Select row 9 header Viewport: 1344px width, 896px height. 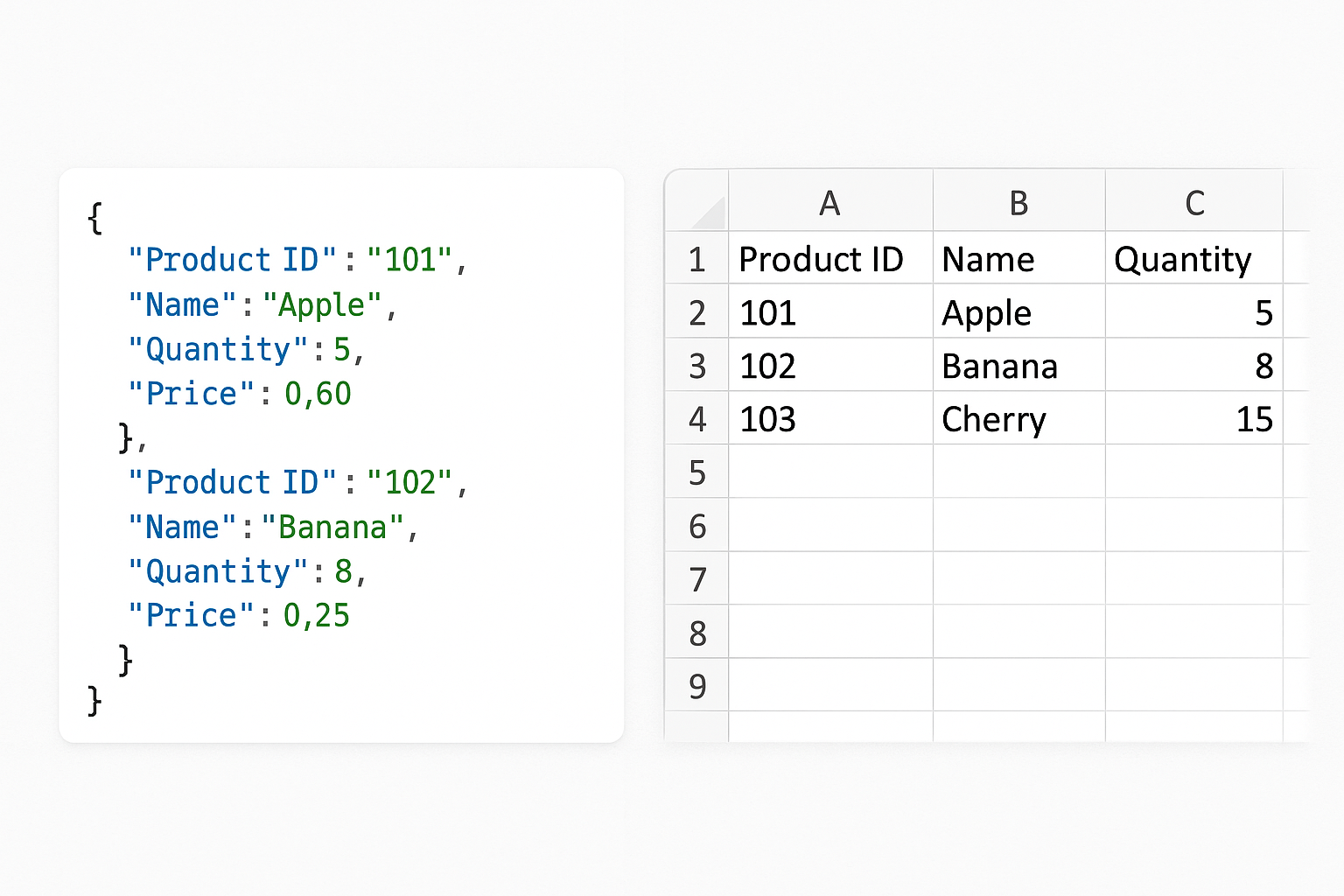[696, 687]
